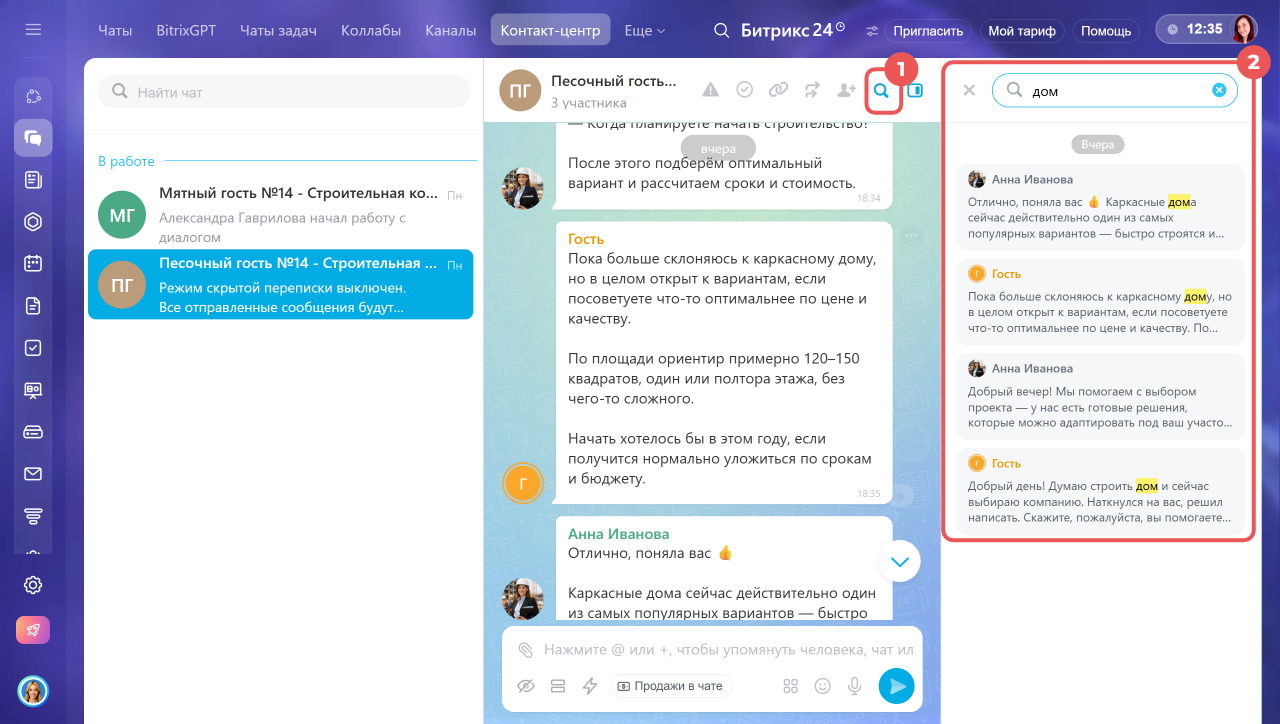Click the Пригласить button
The image size is (1280, 724).
click(928, 31)
